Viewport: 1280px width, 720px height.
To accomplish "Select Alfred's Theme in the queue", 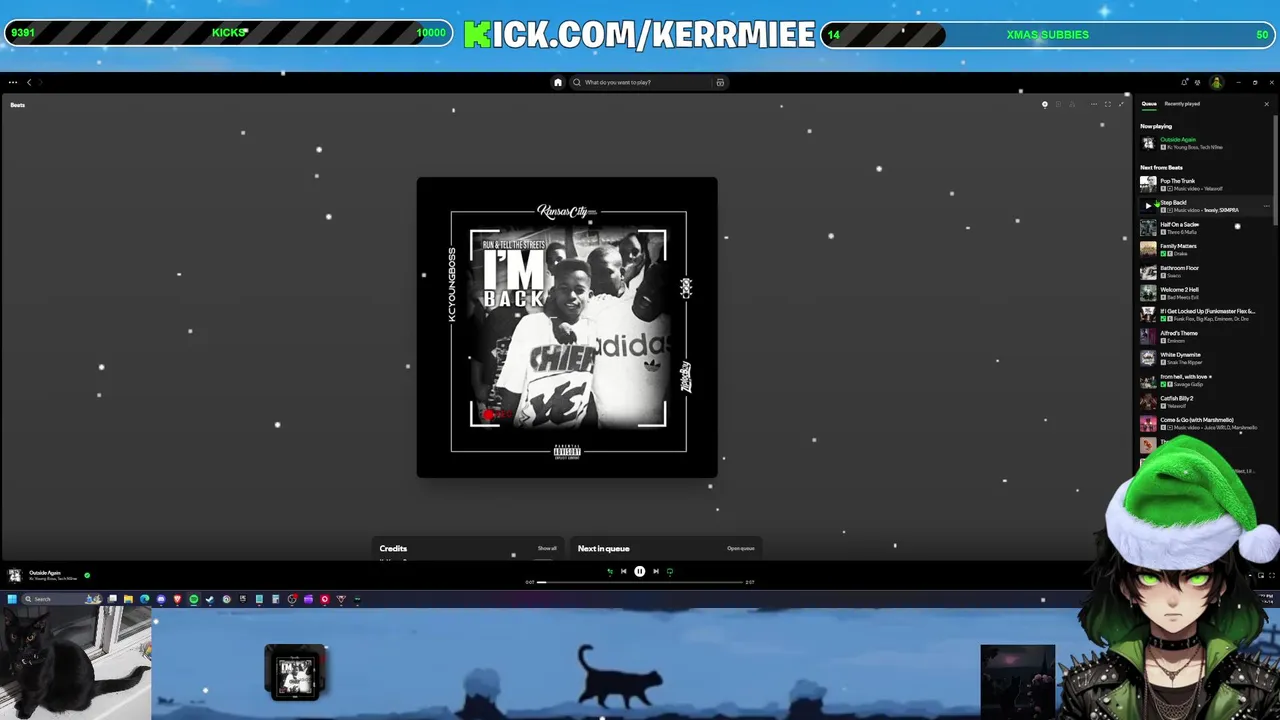I will point(1206,336).
